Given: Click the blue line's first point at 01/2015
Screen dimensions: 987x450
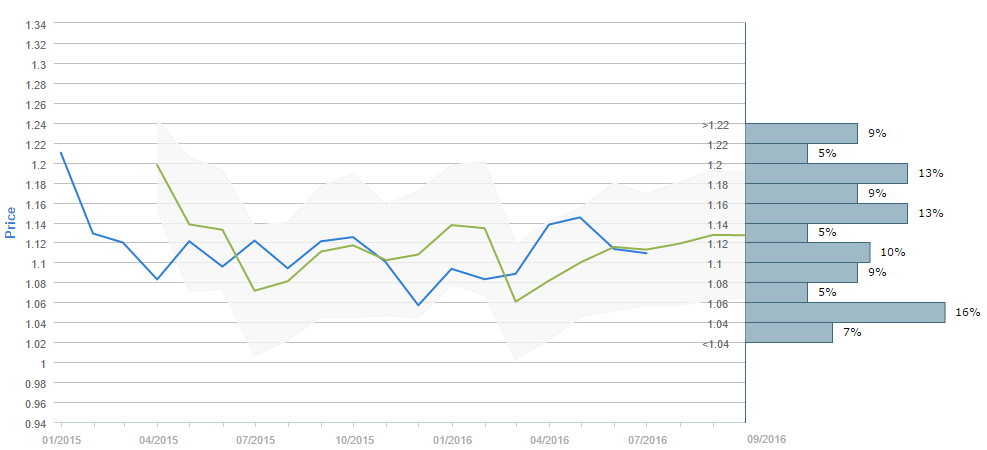Looking at the screenshot, I should (x=61, y=153).
